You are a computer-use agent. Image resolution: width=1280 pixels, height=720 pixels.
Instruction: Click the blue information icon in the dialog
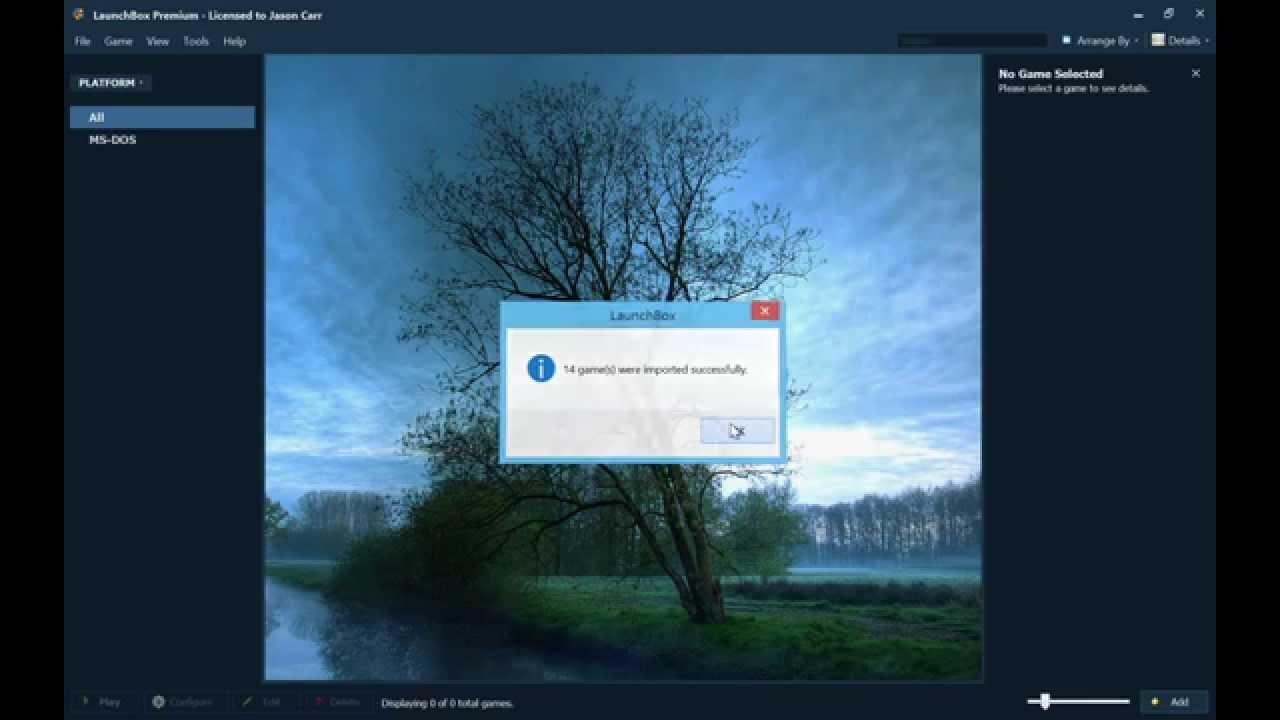pyautogui.click(x=541, y=368)
